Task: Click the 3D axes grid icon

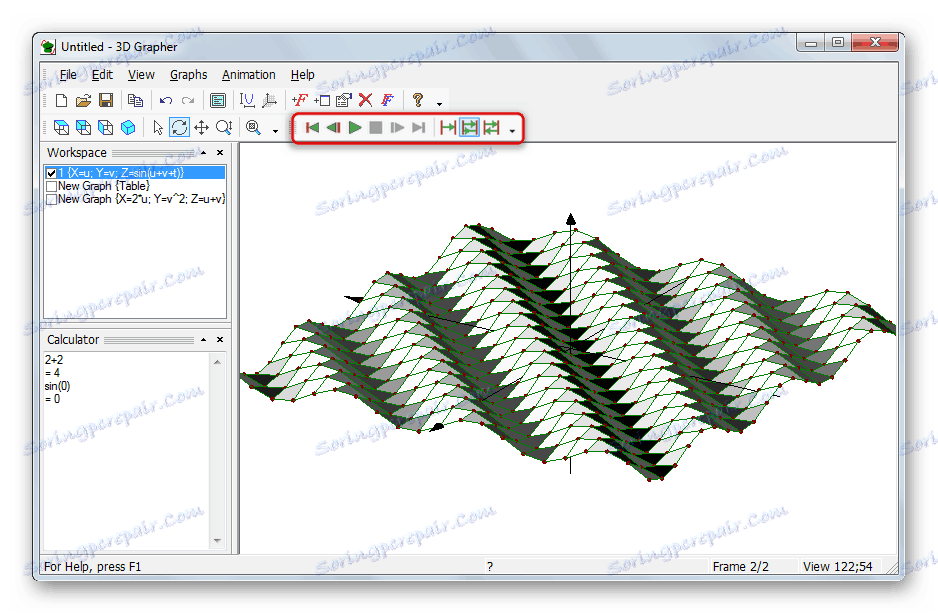Action: coord(269,101)
